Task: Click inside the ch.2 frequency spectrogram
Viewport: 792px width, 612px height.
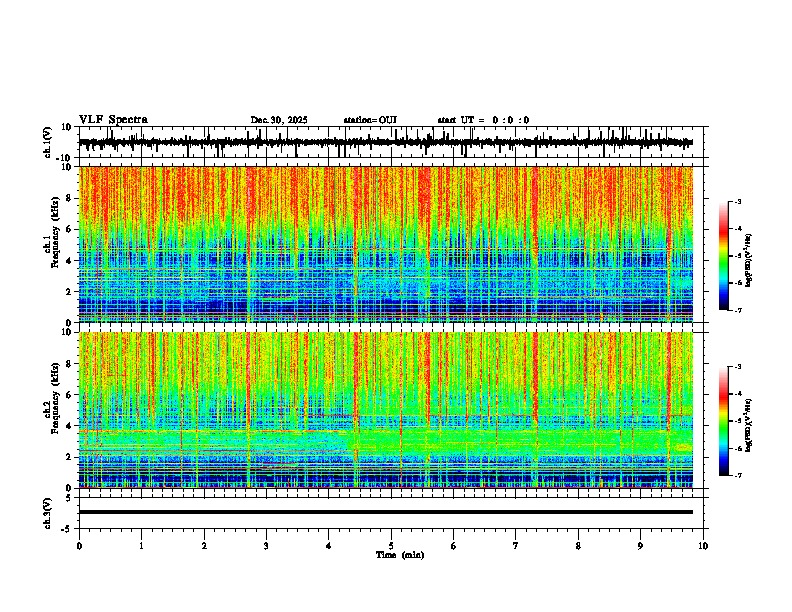Action: 386,410
